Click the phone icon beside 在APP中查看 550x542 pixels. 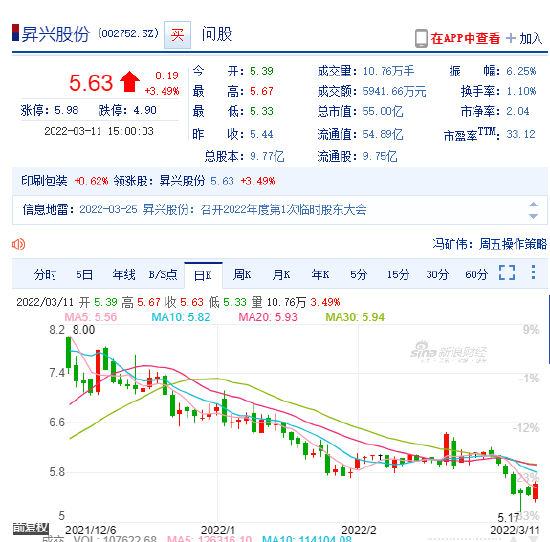[x=421, y=38]
